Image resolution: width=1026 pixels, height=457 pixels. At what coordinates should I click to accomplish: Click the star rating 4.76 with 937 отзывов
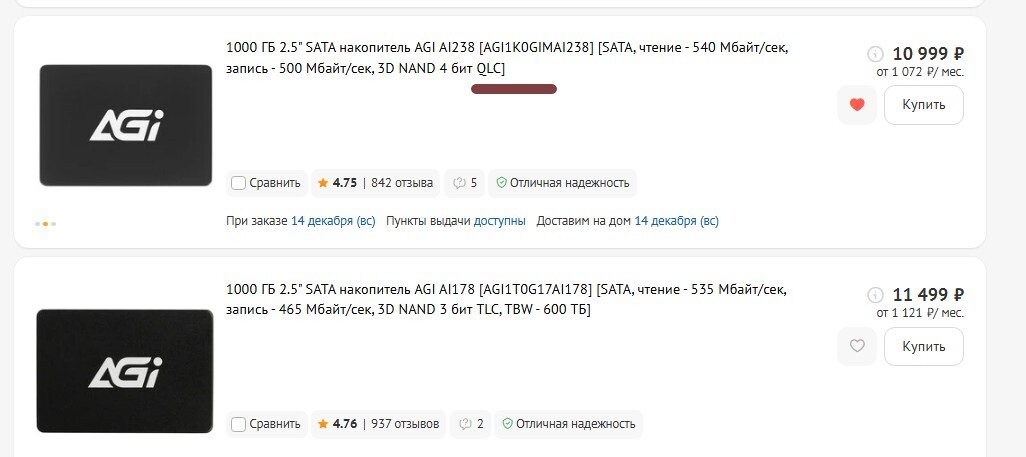tap(378, 424)
